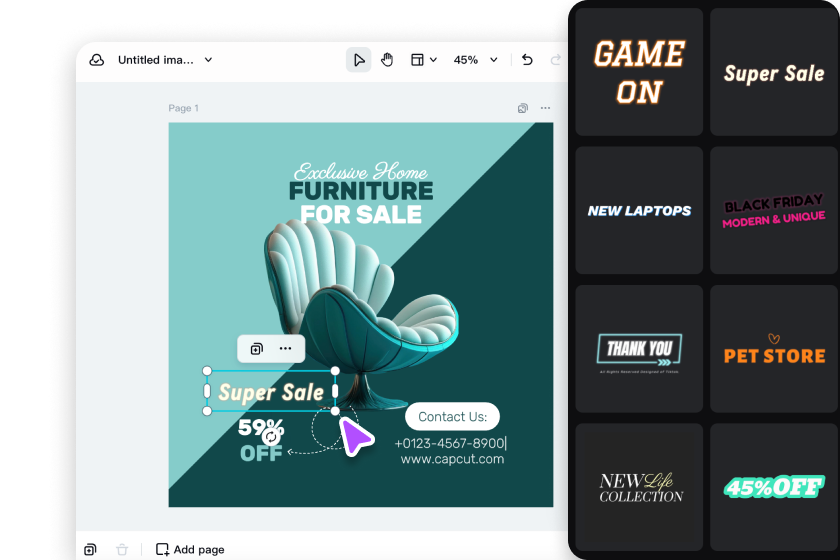Choose the THANK YOU text template
Viewport: 840px width, 560px height.
639,349
